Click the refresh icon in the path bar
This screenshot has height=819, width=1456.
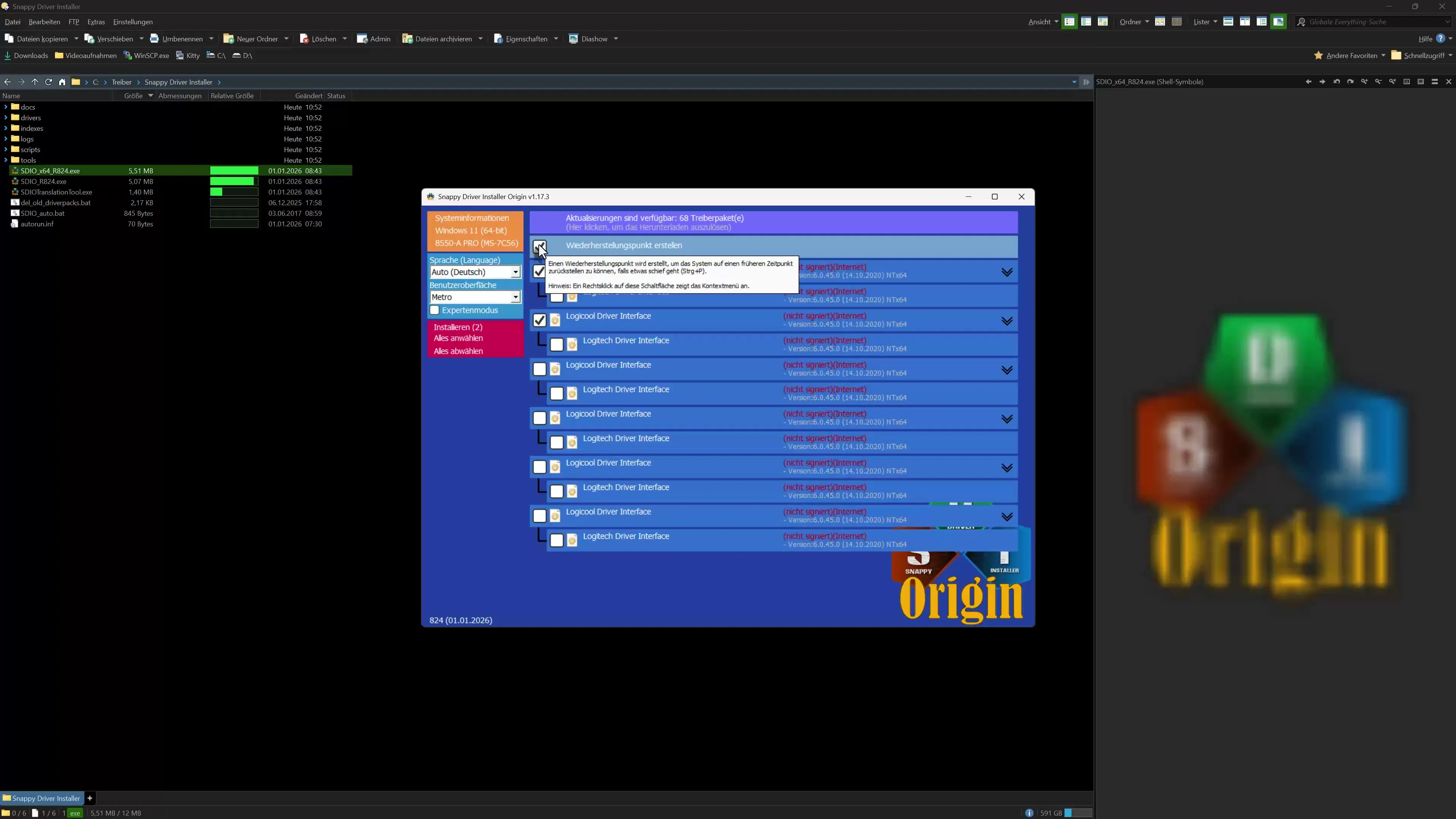pyautogui.click(x=49, y=82)
